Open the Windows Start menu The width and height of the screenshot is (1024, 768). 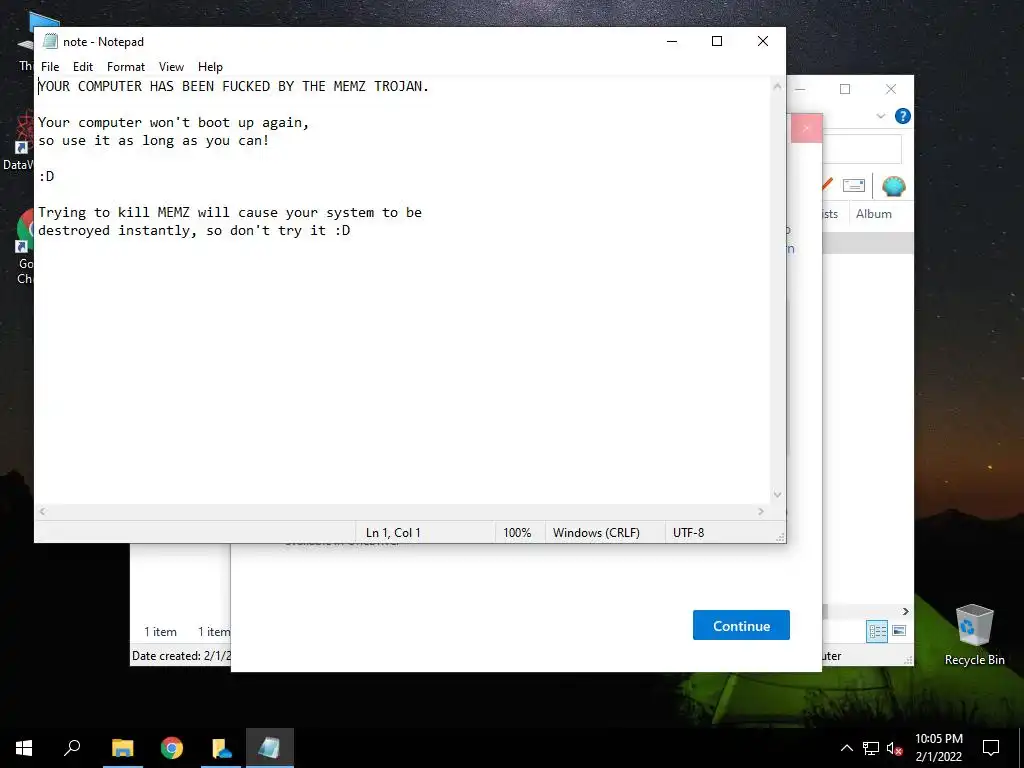(x=24, y=748)
